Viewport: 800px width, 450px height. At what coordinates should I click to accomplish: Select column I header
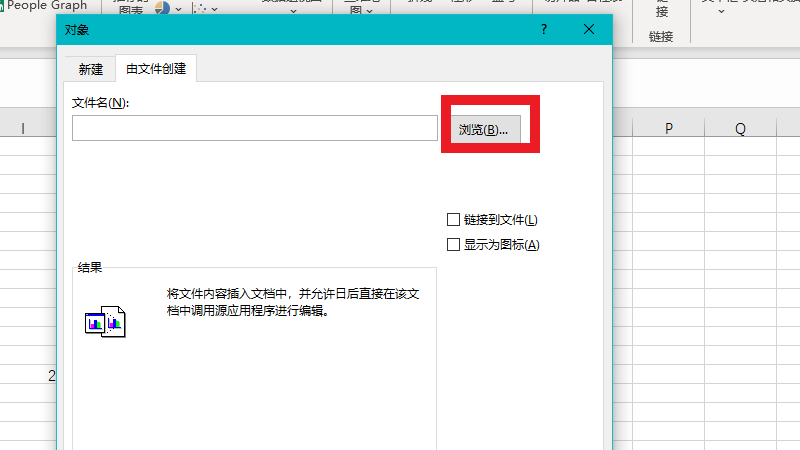pos(22,129)
